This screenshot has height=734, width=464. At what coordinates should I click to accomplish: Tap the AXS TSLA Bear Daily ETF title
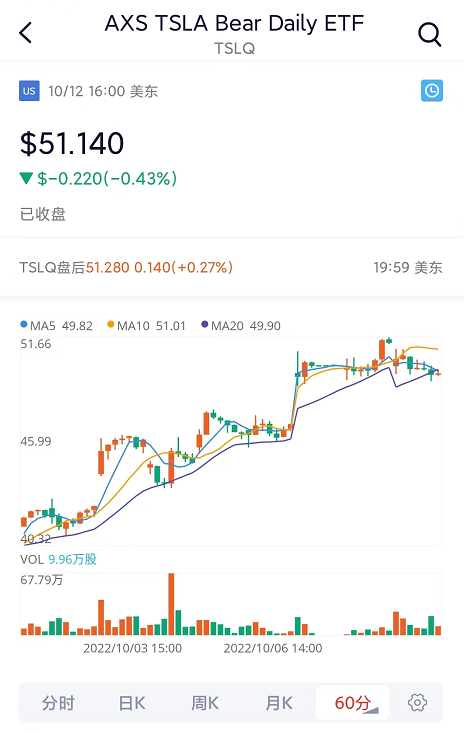(x=235, y=23)
